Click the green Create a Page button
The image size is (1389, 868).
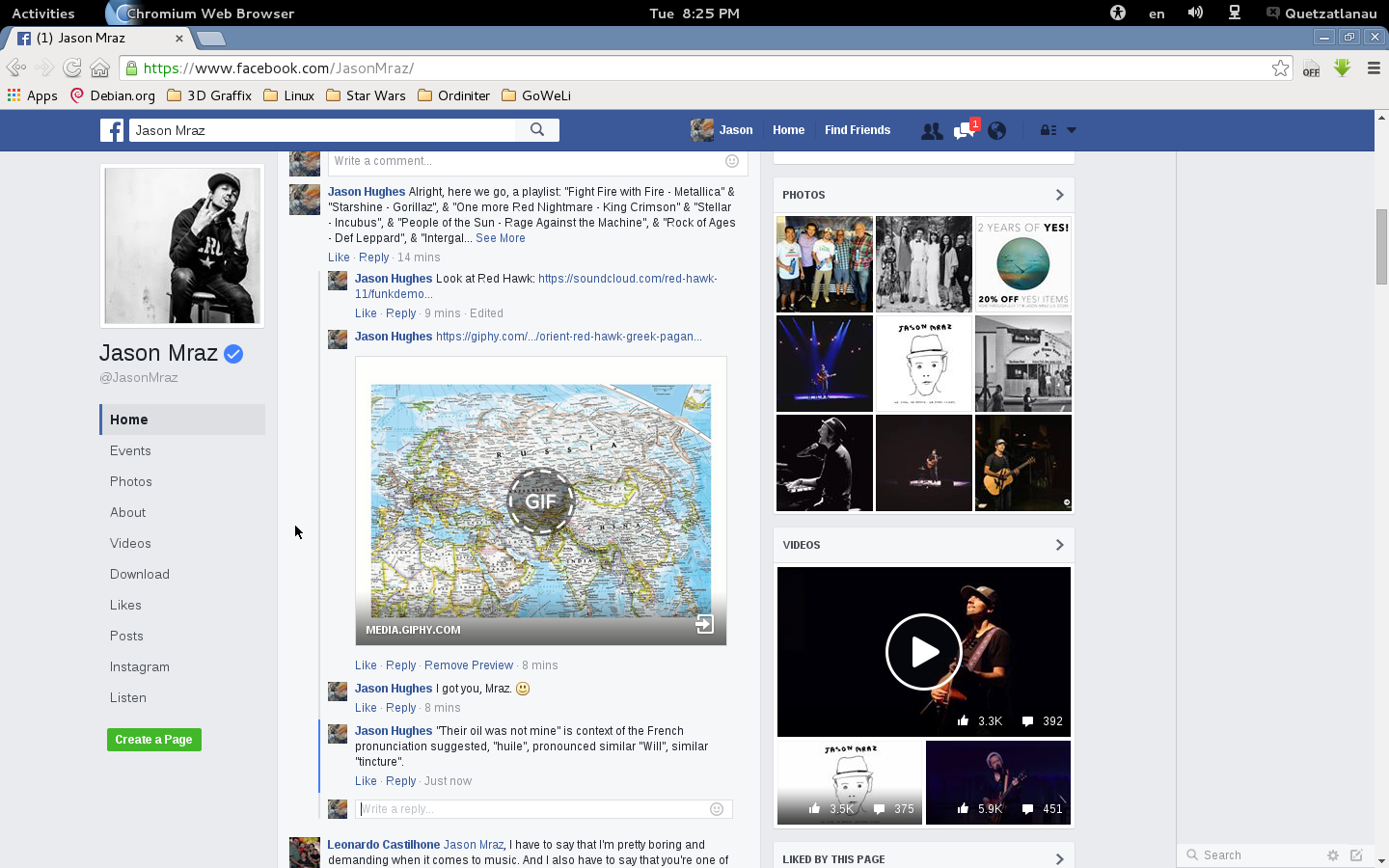154,740
